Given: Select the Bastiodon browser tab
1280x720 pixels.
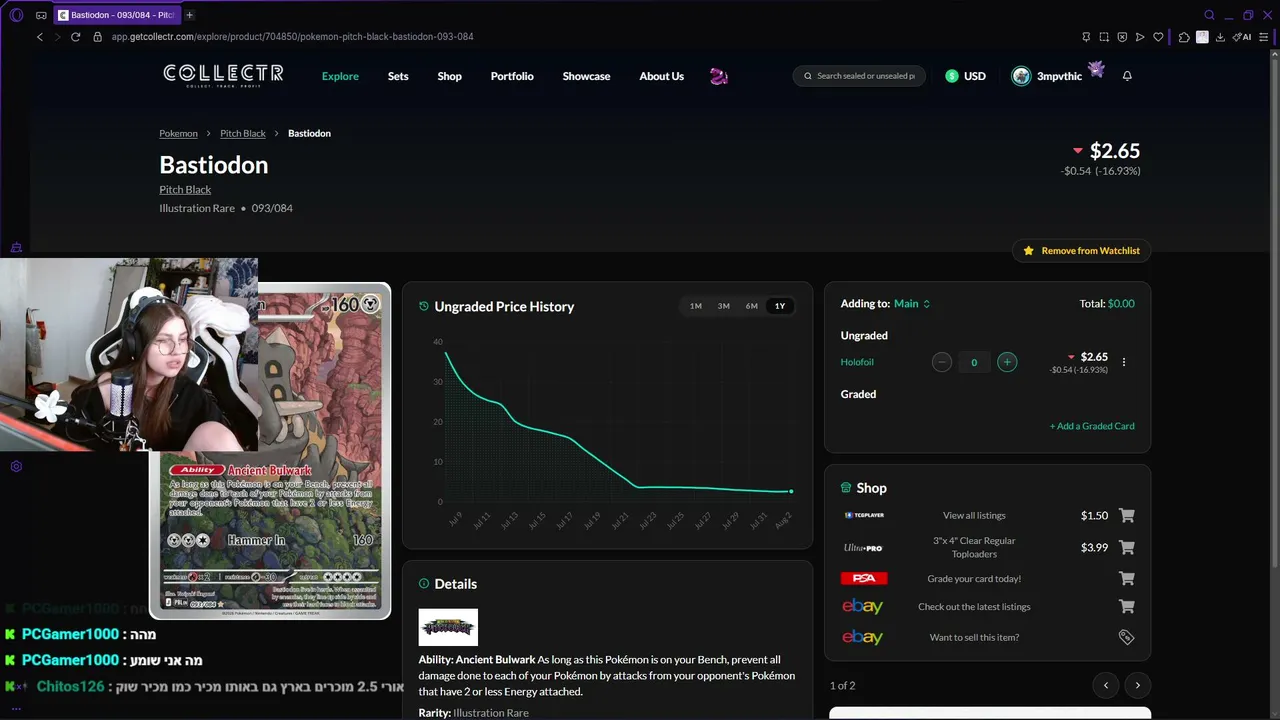Looking at the screenshot, I should [x=118, y=15].
